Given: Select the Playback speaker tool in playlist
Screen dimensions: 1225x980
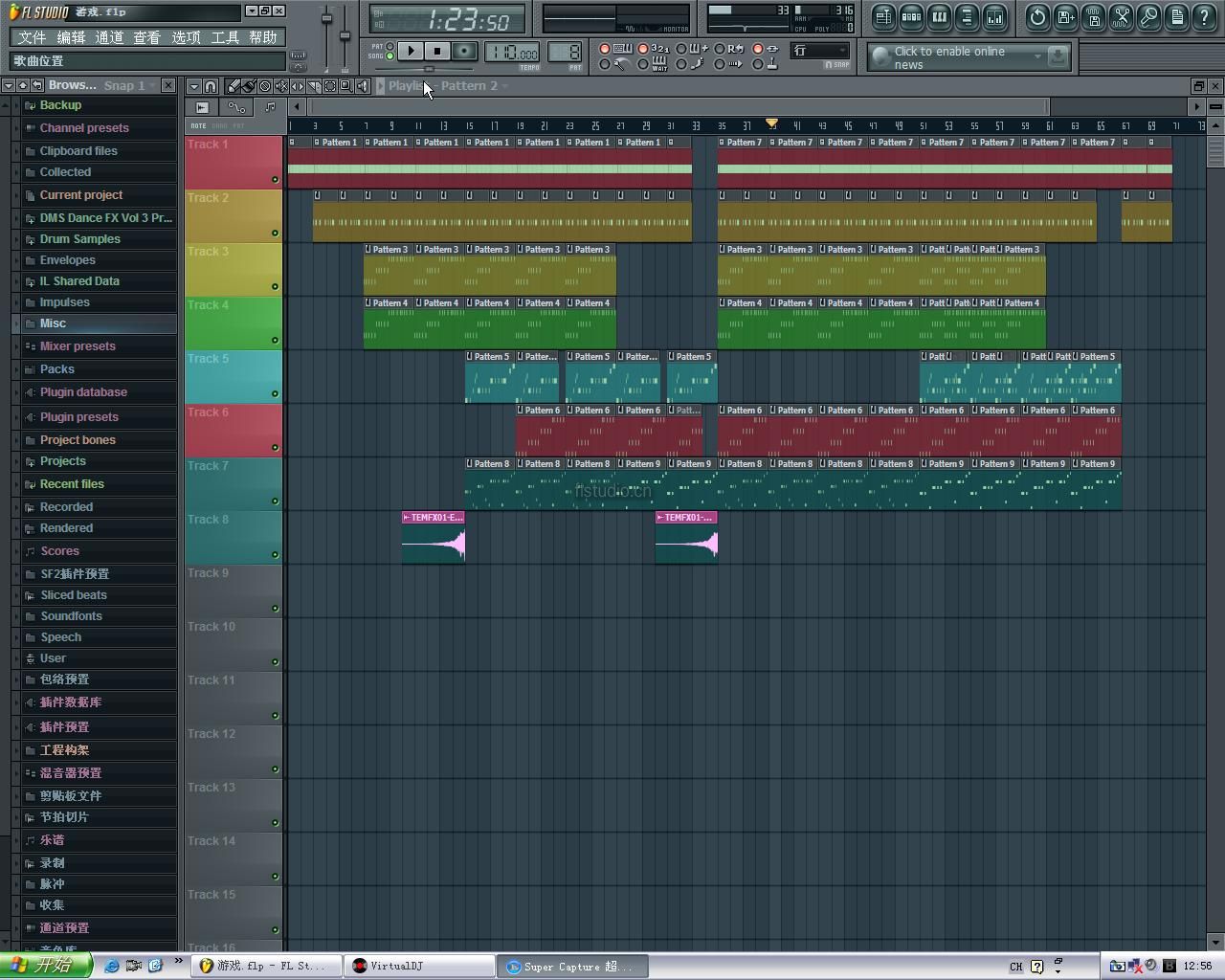Looking at the screenshot, I should (363, 86).
